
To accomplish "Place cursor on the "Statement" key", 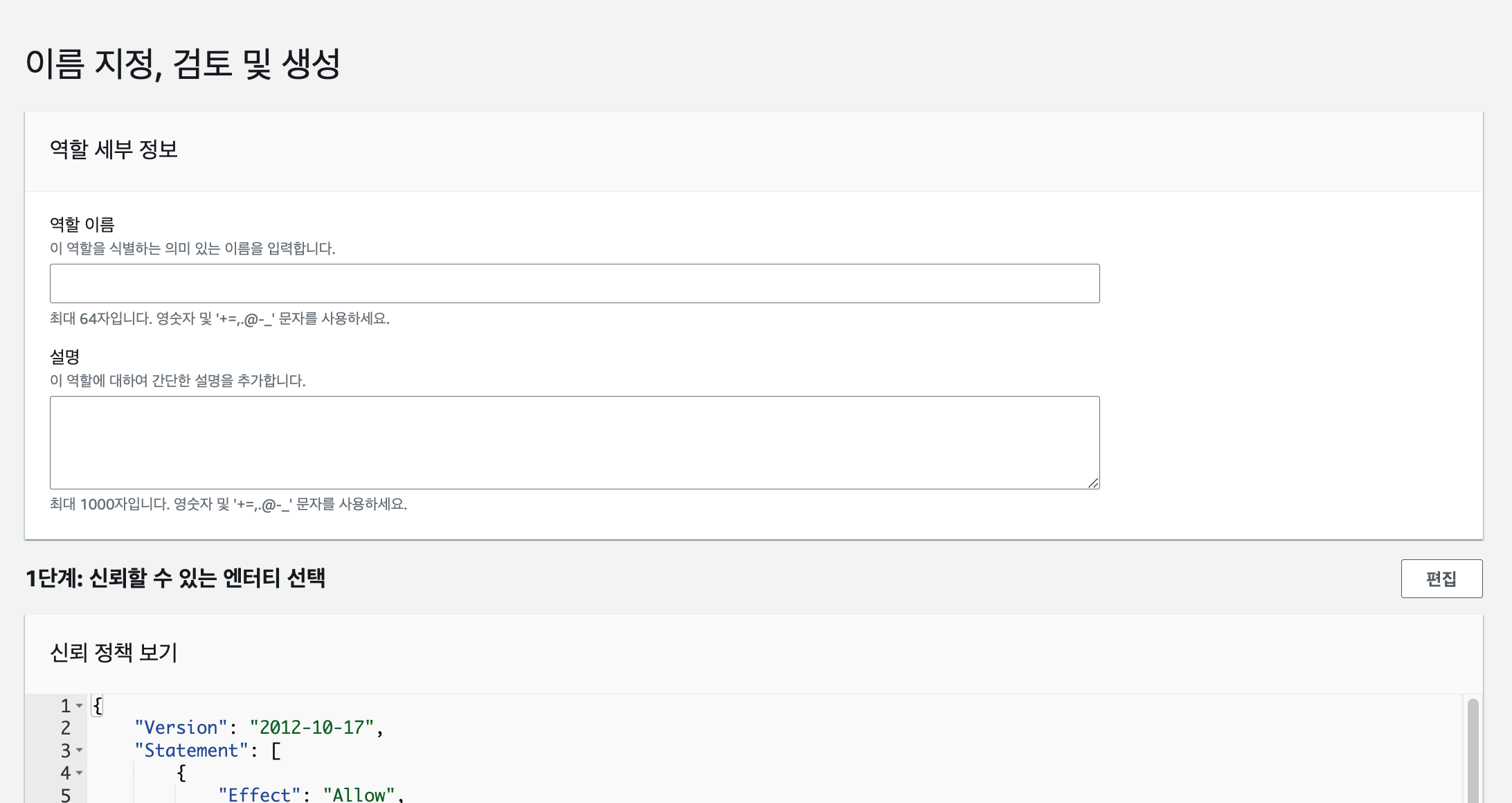I will point(191,750).
